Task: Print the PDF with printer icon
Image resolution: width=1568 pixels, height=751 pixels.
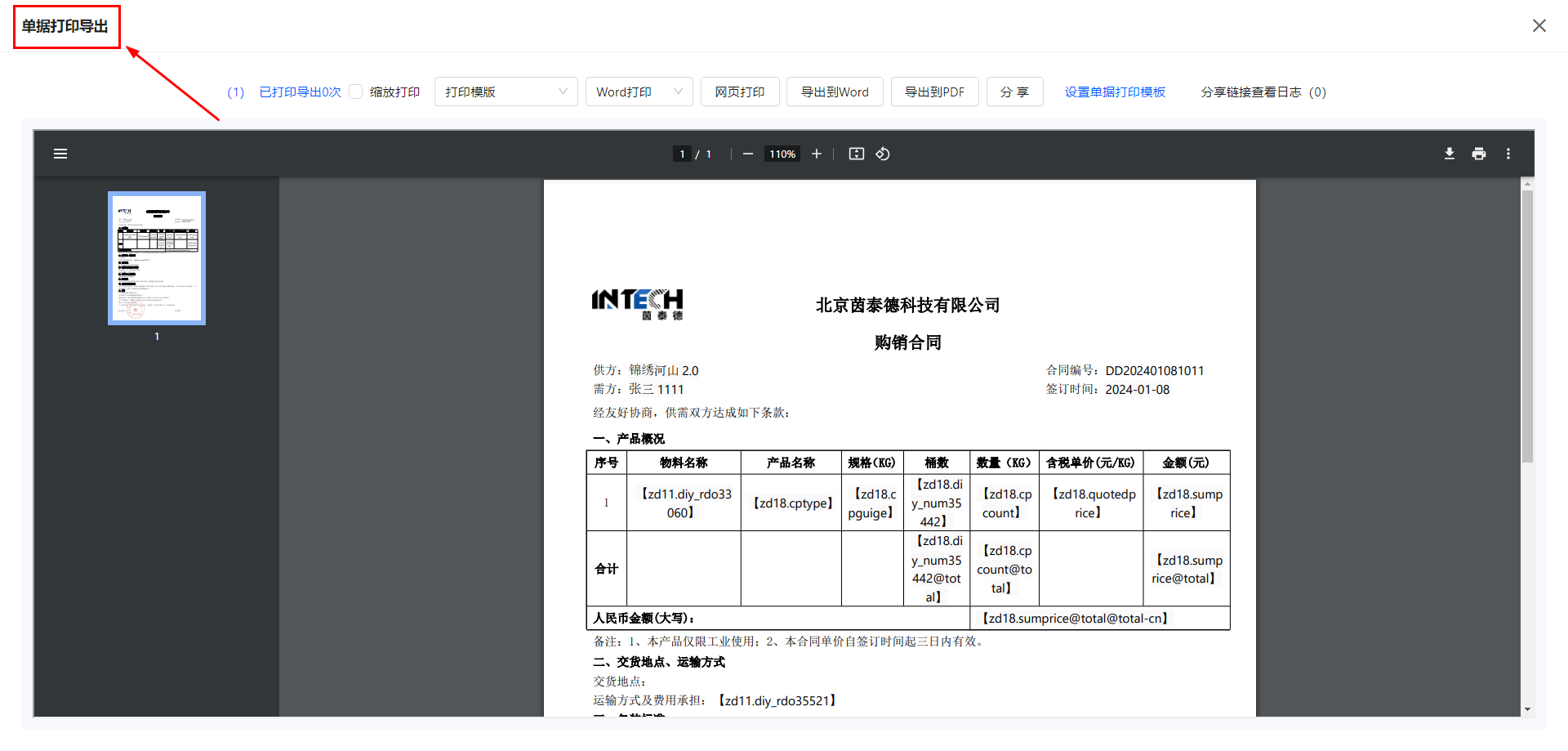Action: pos(1479,154)
